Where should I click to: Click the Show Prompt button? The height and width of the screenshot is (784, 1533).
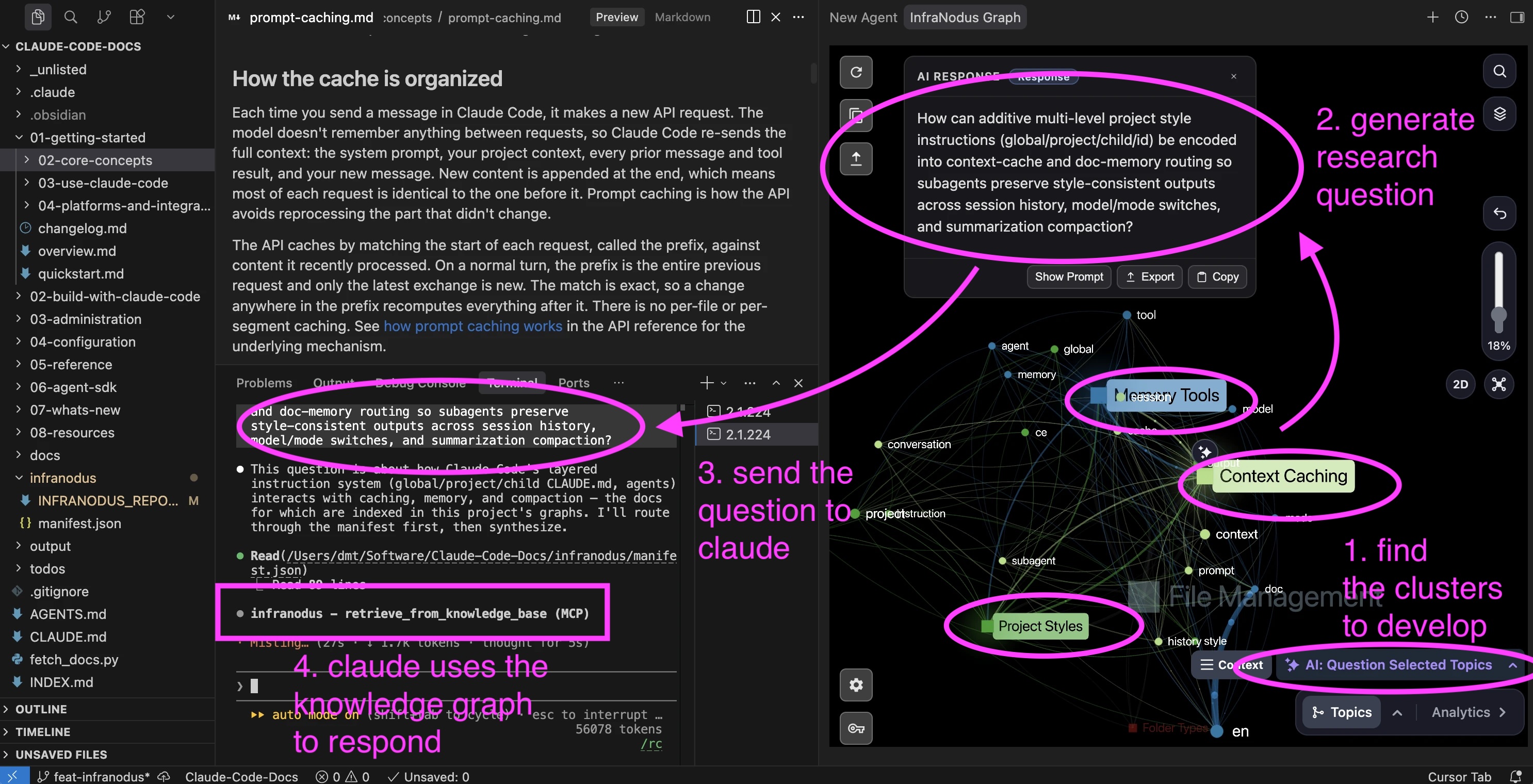tap(1069, 277)
